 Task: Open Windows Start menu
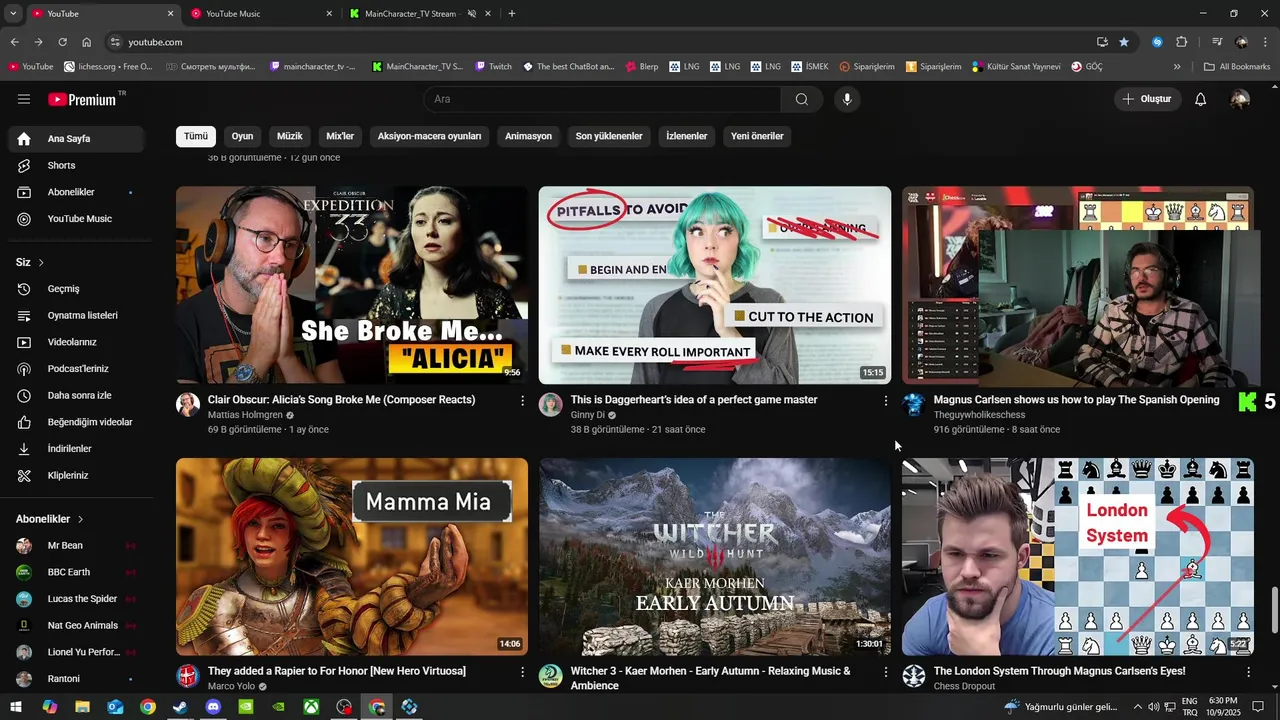16,707
